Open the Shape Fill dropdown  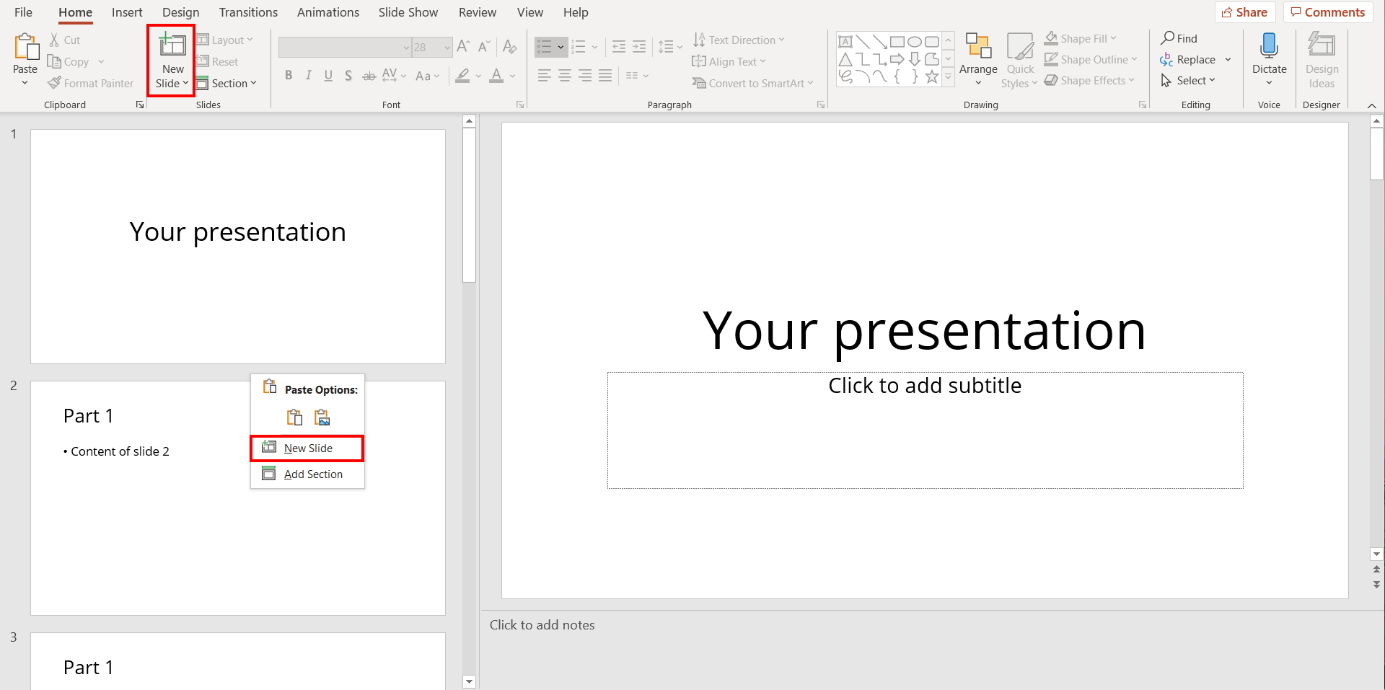click(x=1082, y=38)
